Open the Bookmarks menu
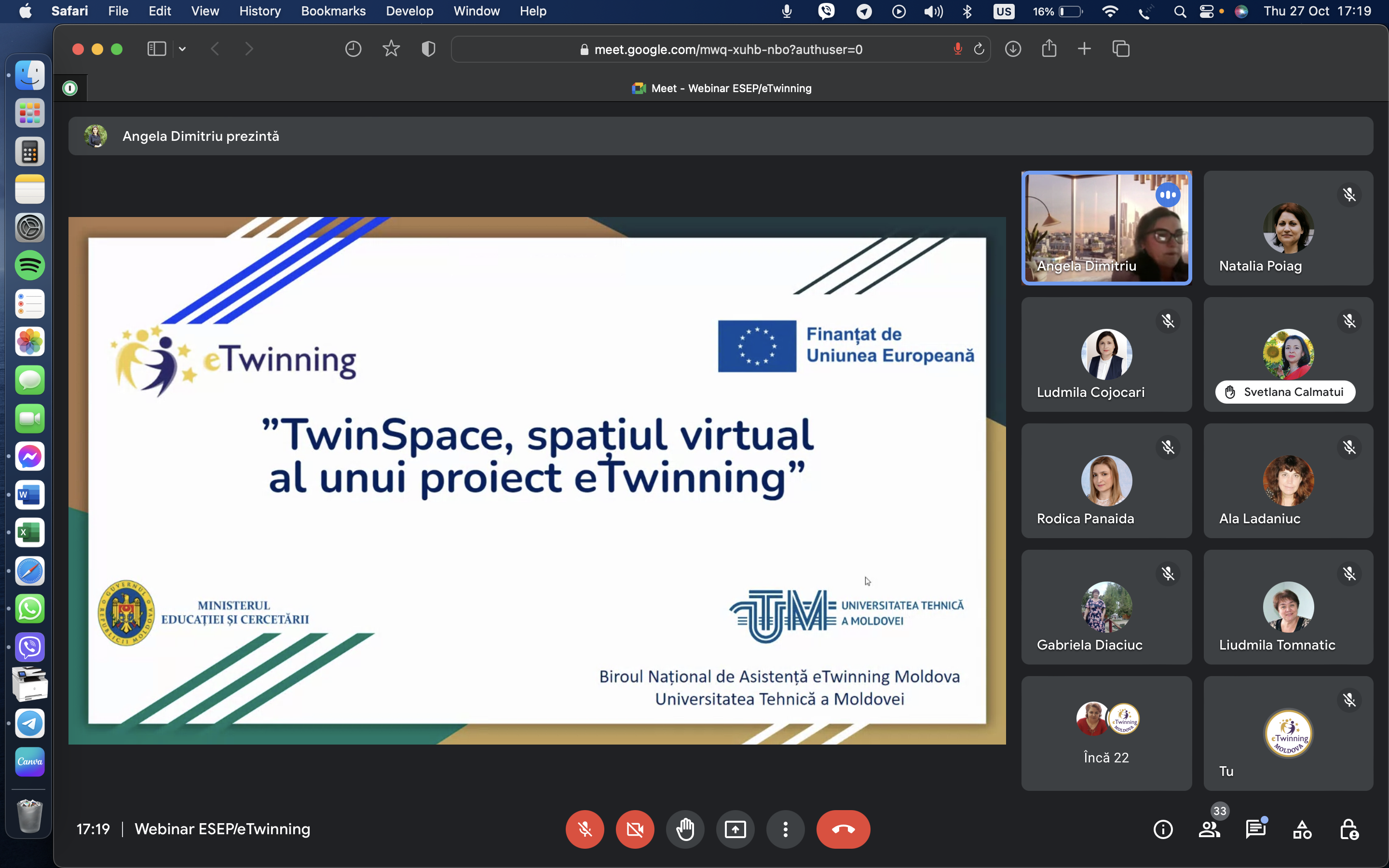Image resolution: width=1389 pixels, height=868 pixels. pos(333,11)
